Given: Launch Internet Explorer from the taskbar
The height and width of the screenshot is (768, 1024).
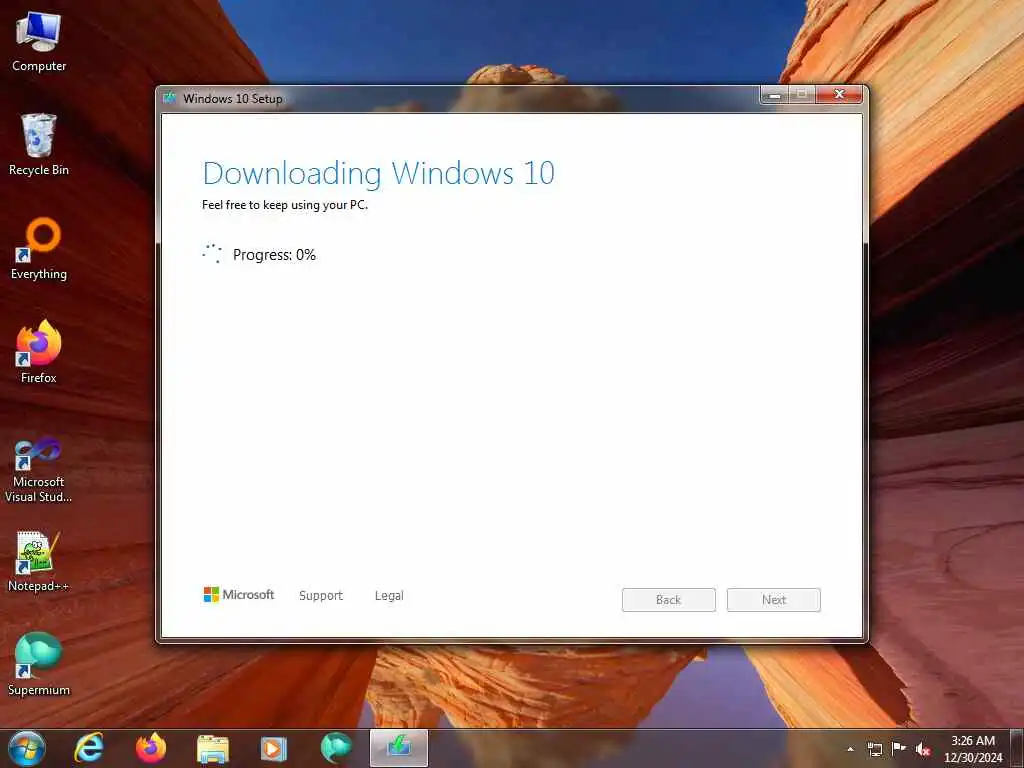Looking at the screenshot, I should click(x=89, y=748).
